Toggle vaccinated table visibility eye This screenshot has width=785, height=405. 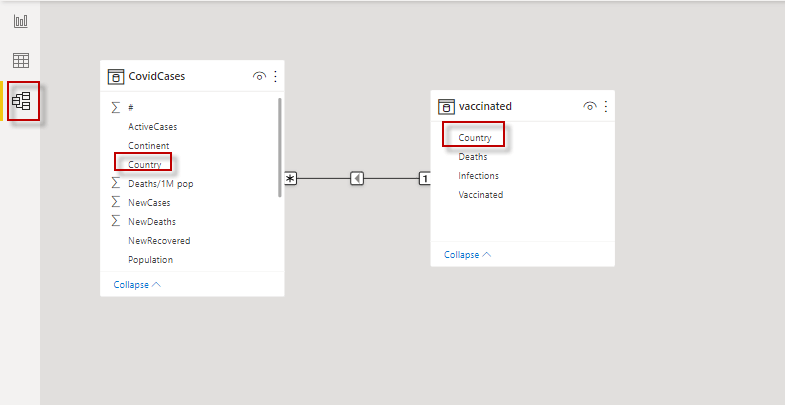(x=590, y=106)
